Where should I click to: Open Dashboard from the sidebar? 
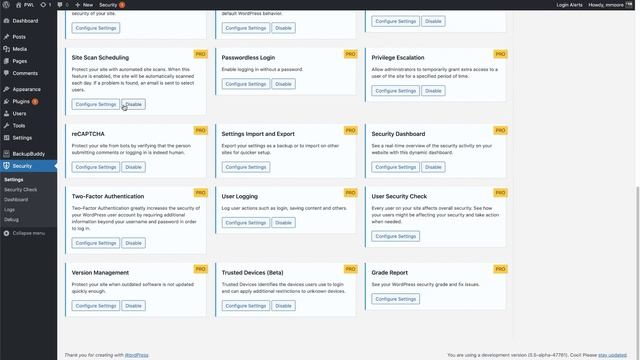coord(25,21)
